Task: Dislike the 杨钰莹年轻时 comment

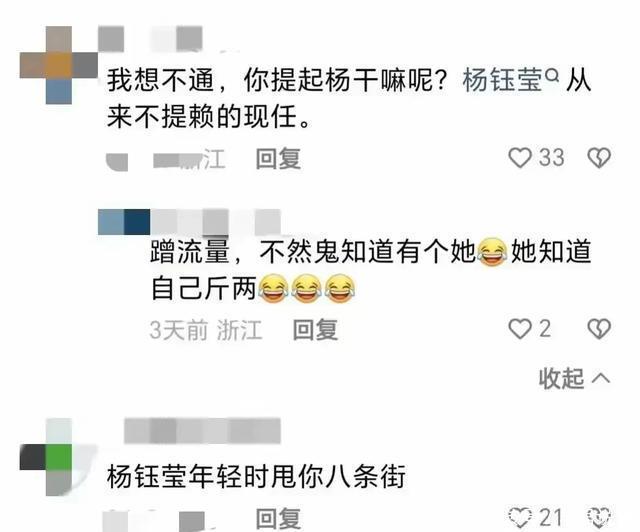Action: coord(599,517)
